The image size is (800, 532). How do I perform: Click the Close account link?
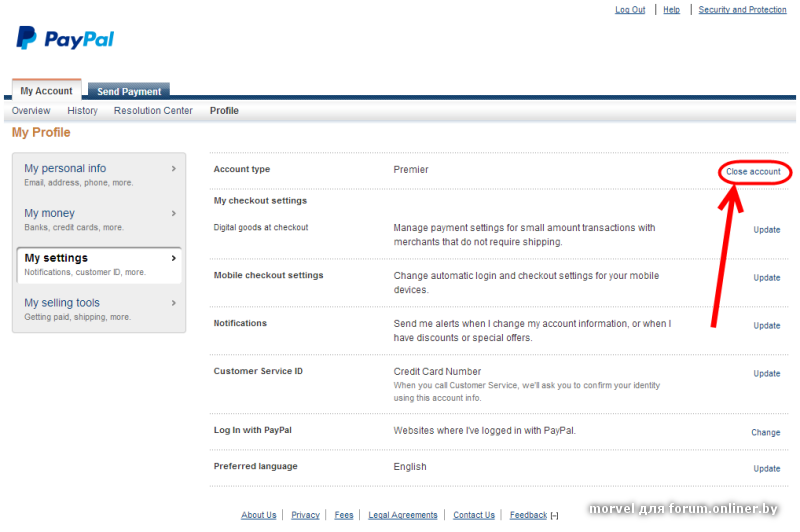[x=753, y=172]
